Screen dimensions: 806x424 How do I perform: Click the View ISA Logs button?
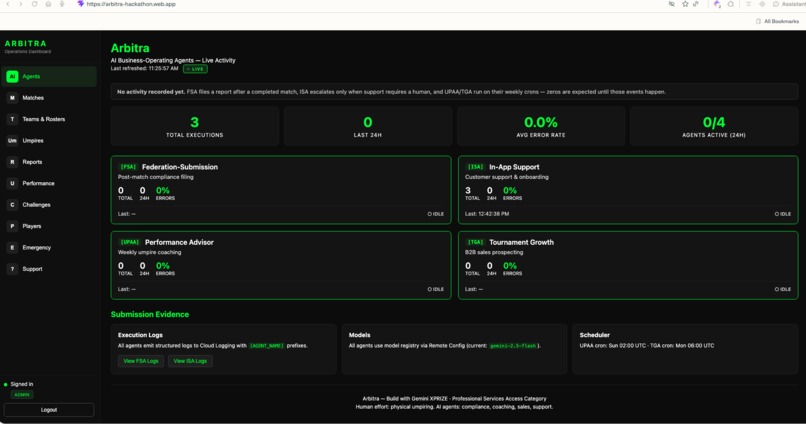190,361
